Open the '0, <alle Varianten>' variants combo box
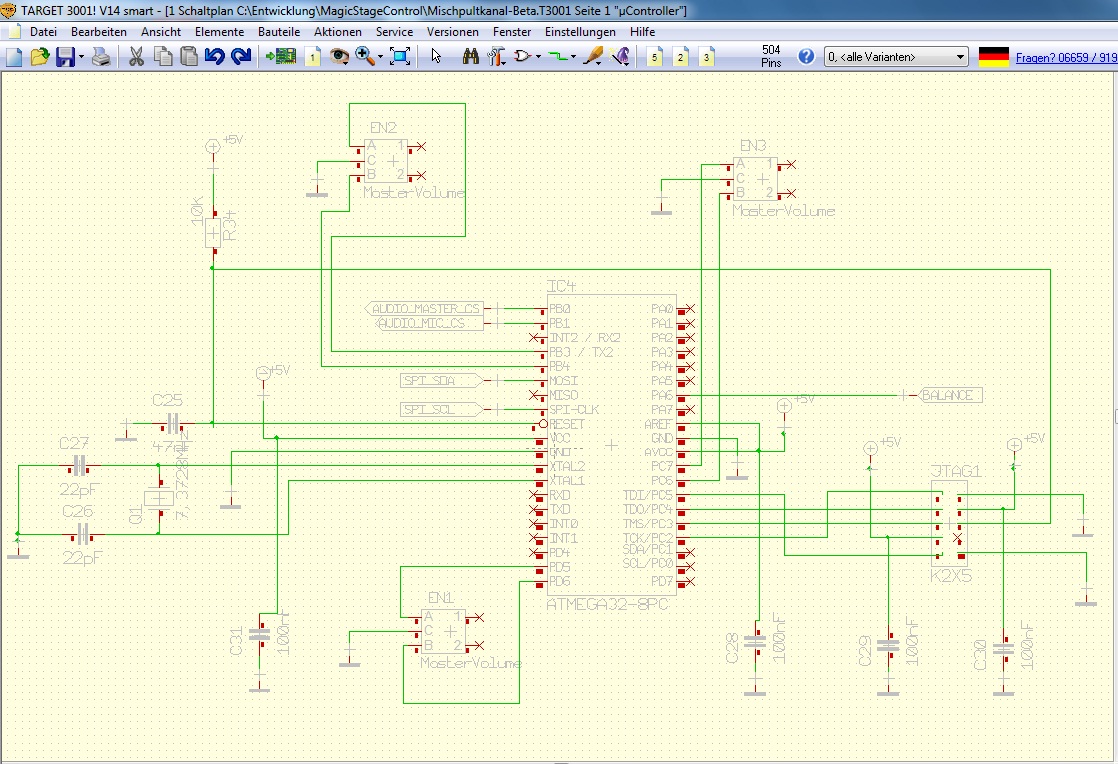 click(896, 57)
